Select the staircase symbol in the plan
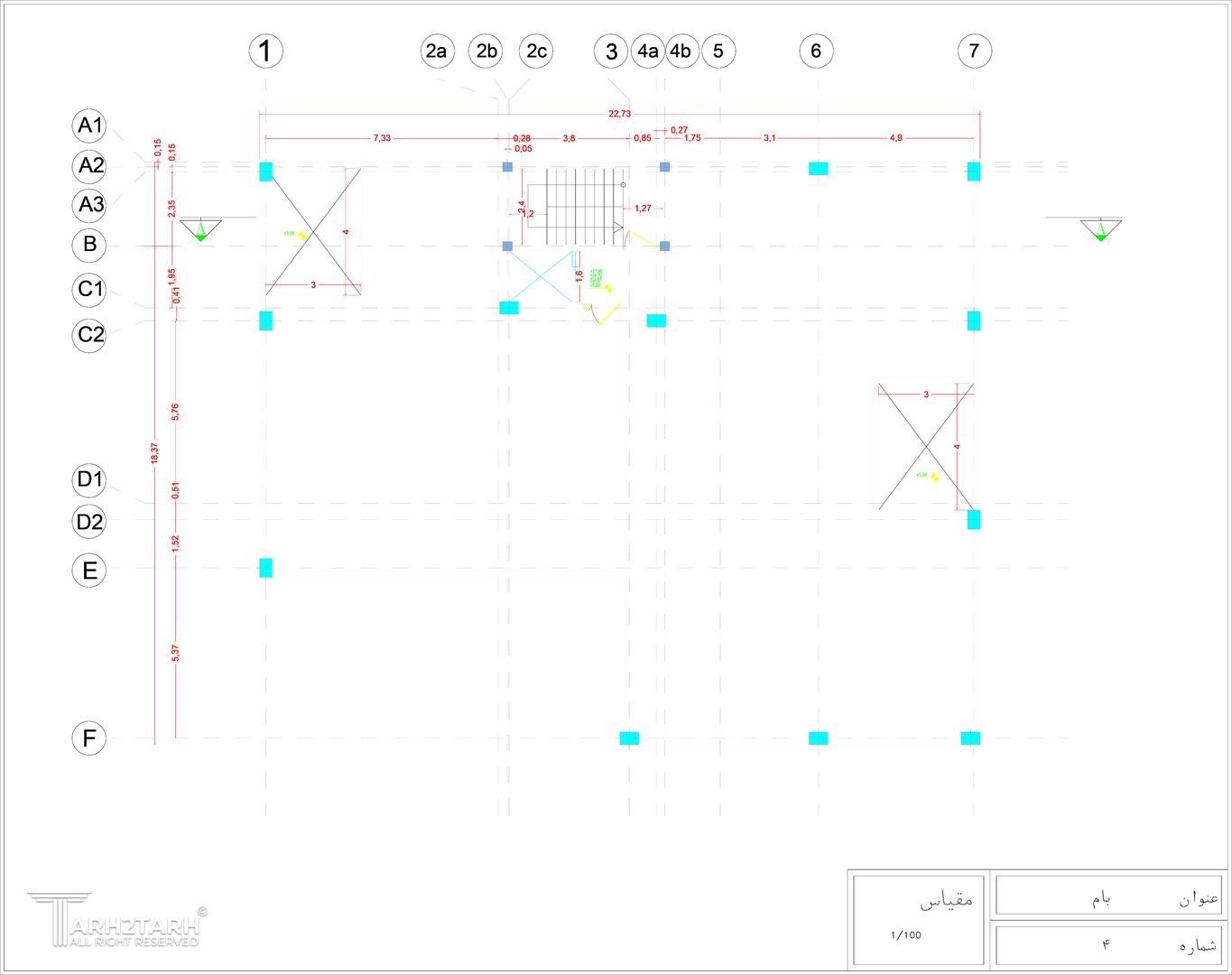This screenshot has width=1232, height=975. tap(577, 207)
